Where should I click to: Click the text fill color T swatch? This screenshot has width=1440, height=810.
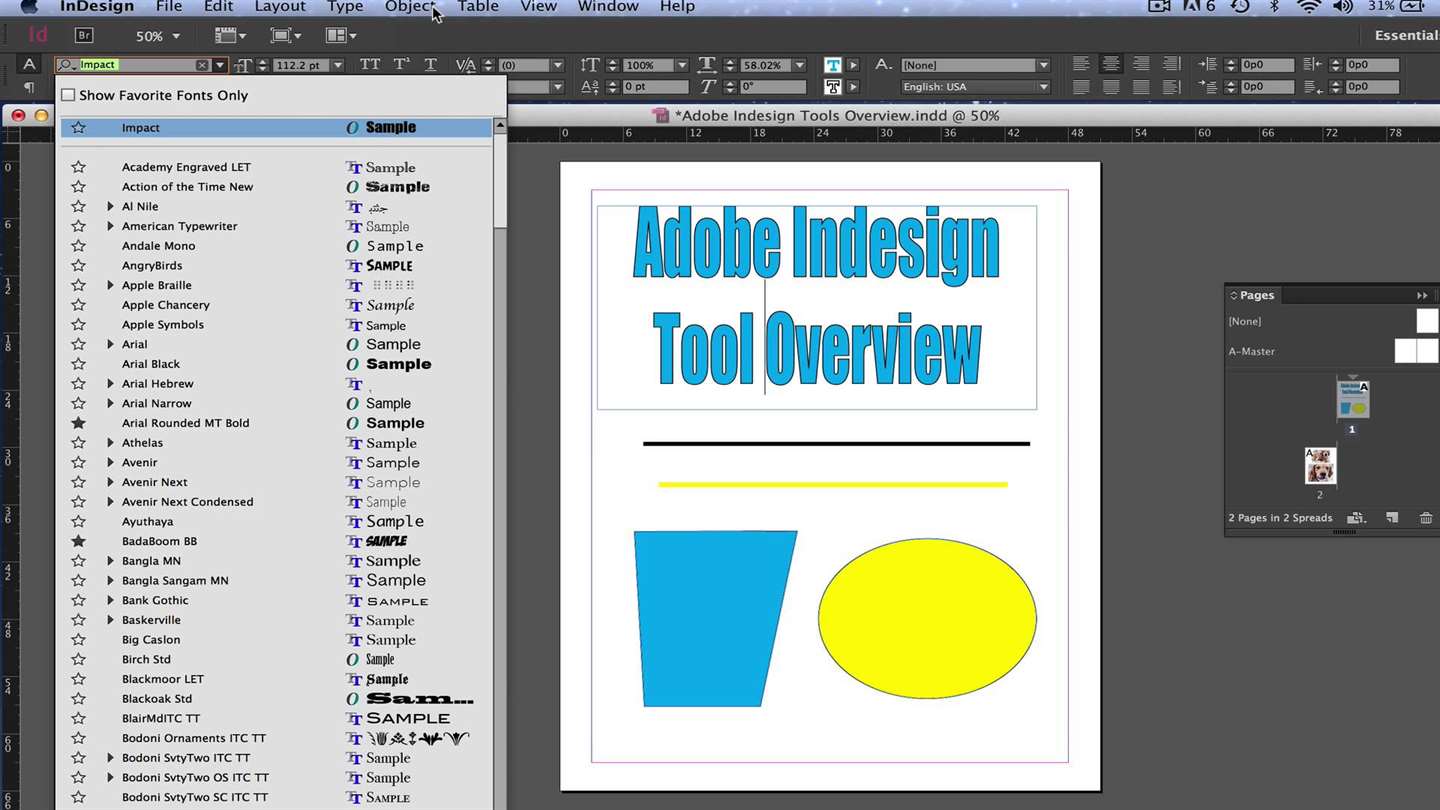(832, 64)
